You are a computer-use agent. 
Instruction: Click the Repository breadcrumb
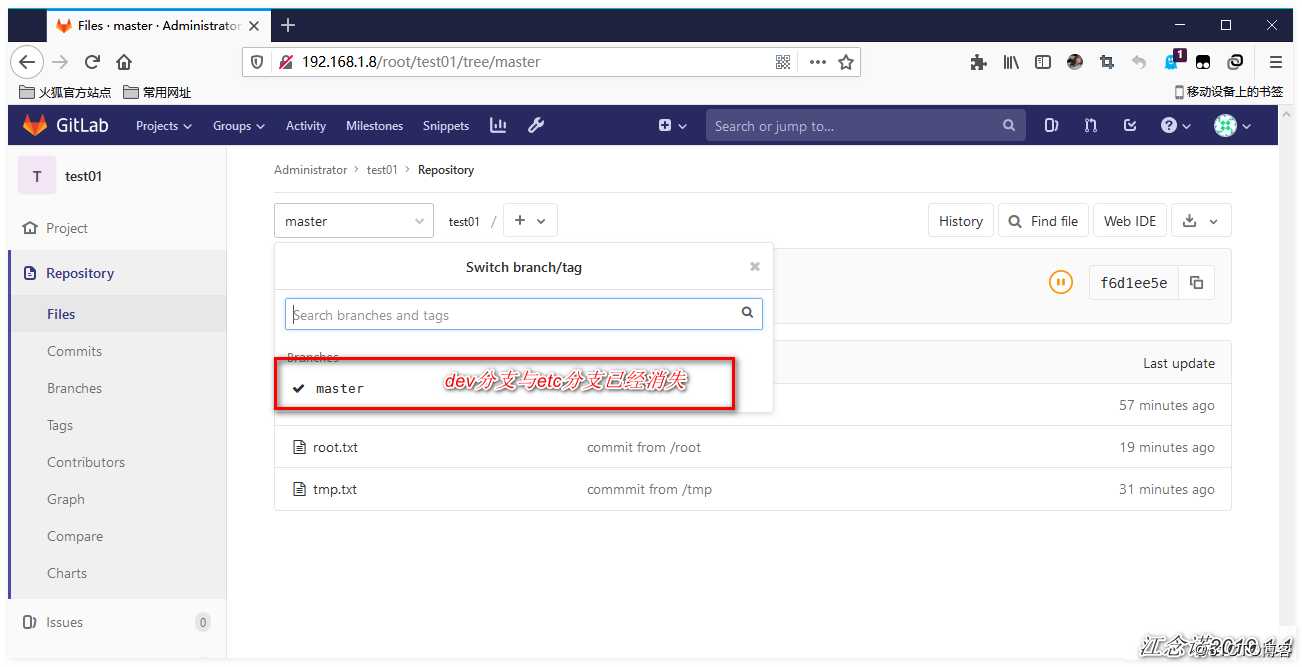click(x=446, y=170)
